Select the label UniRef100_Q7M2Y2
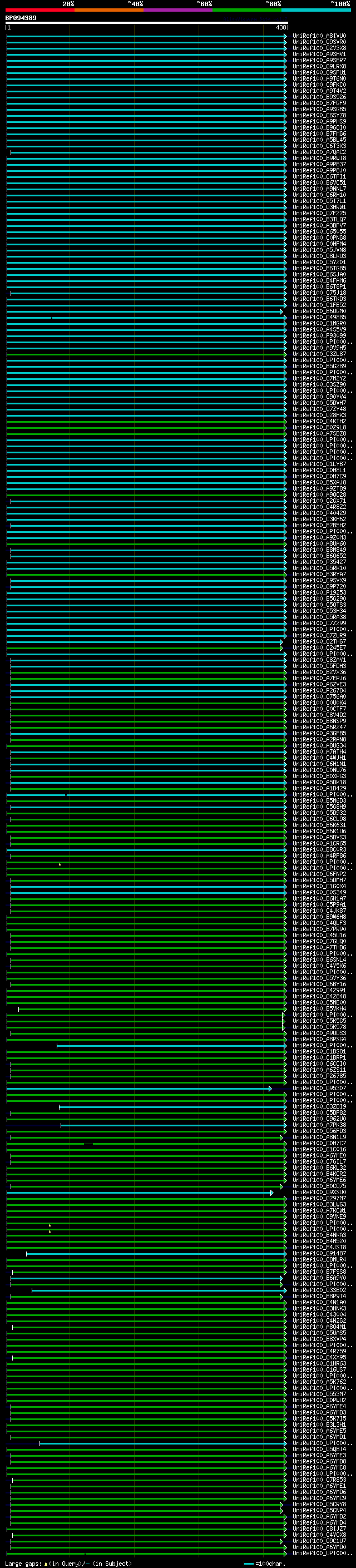 (x=319, y=379)
